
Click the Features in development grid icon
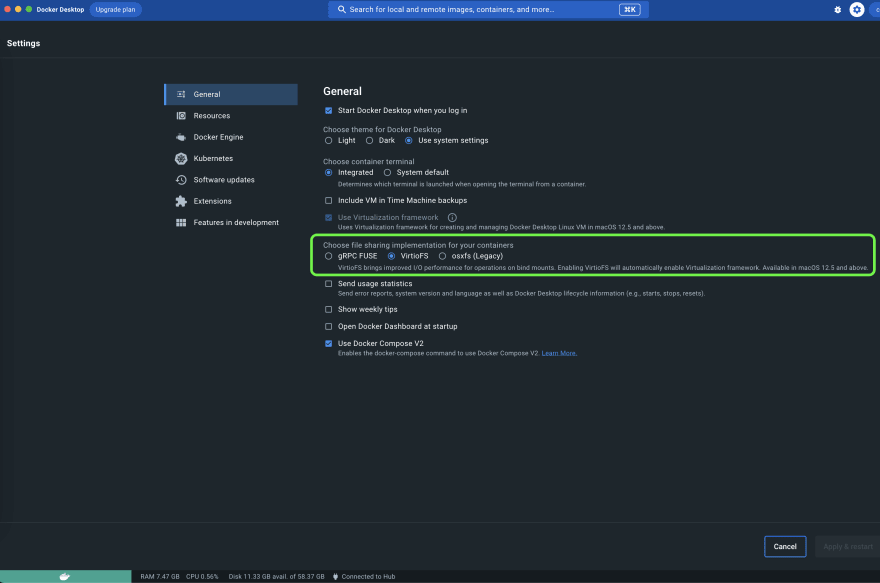[x=181, y=222]
